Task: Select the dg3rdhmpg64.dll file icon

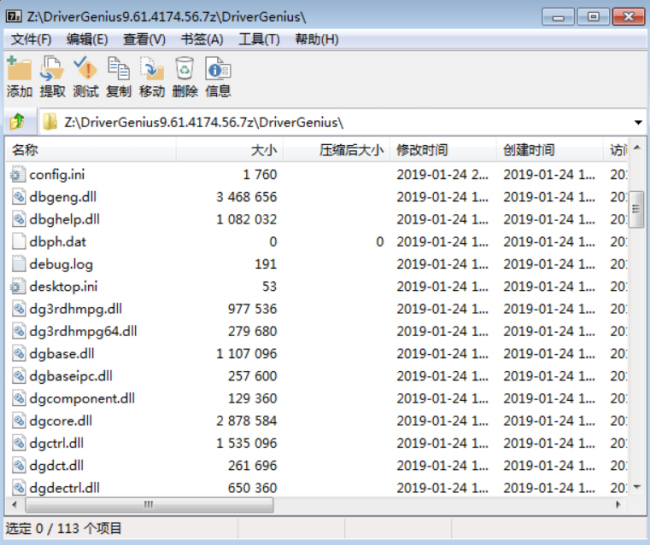Action: 18,331
